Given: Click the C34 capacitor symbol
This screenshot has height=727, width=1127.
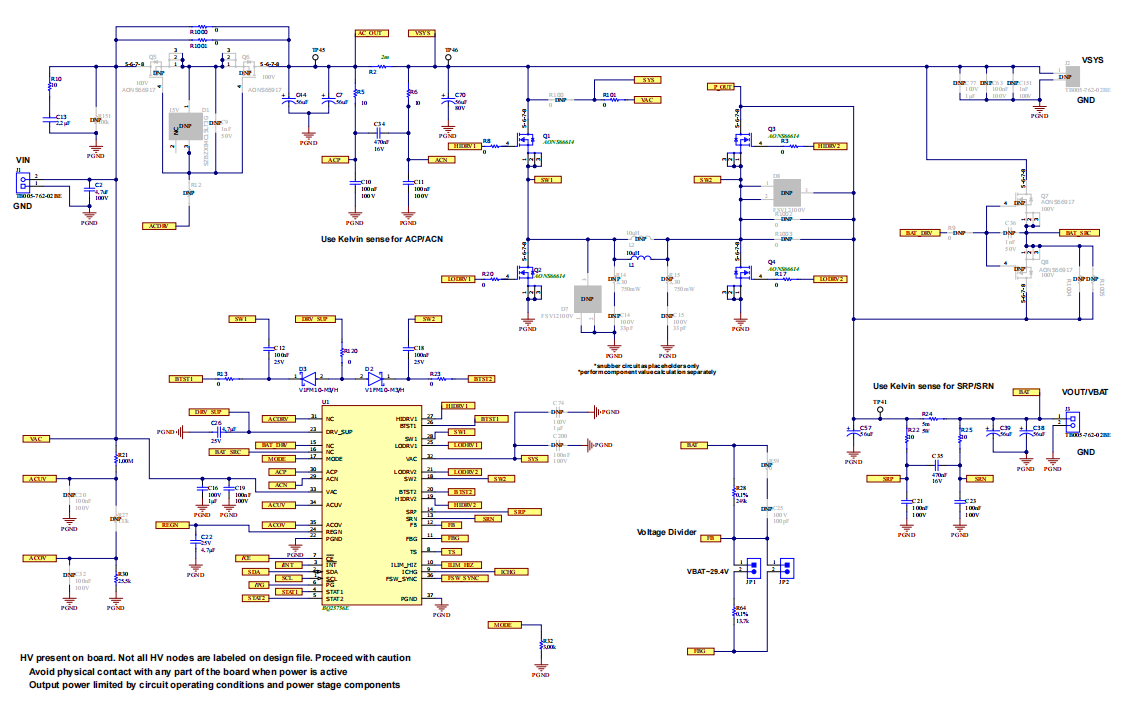Looking at the screenshot, I should pos(380,133).
